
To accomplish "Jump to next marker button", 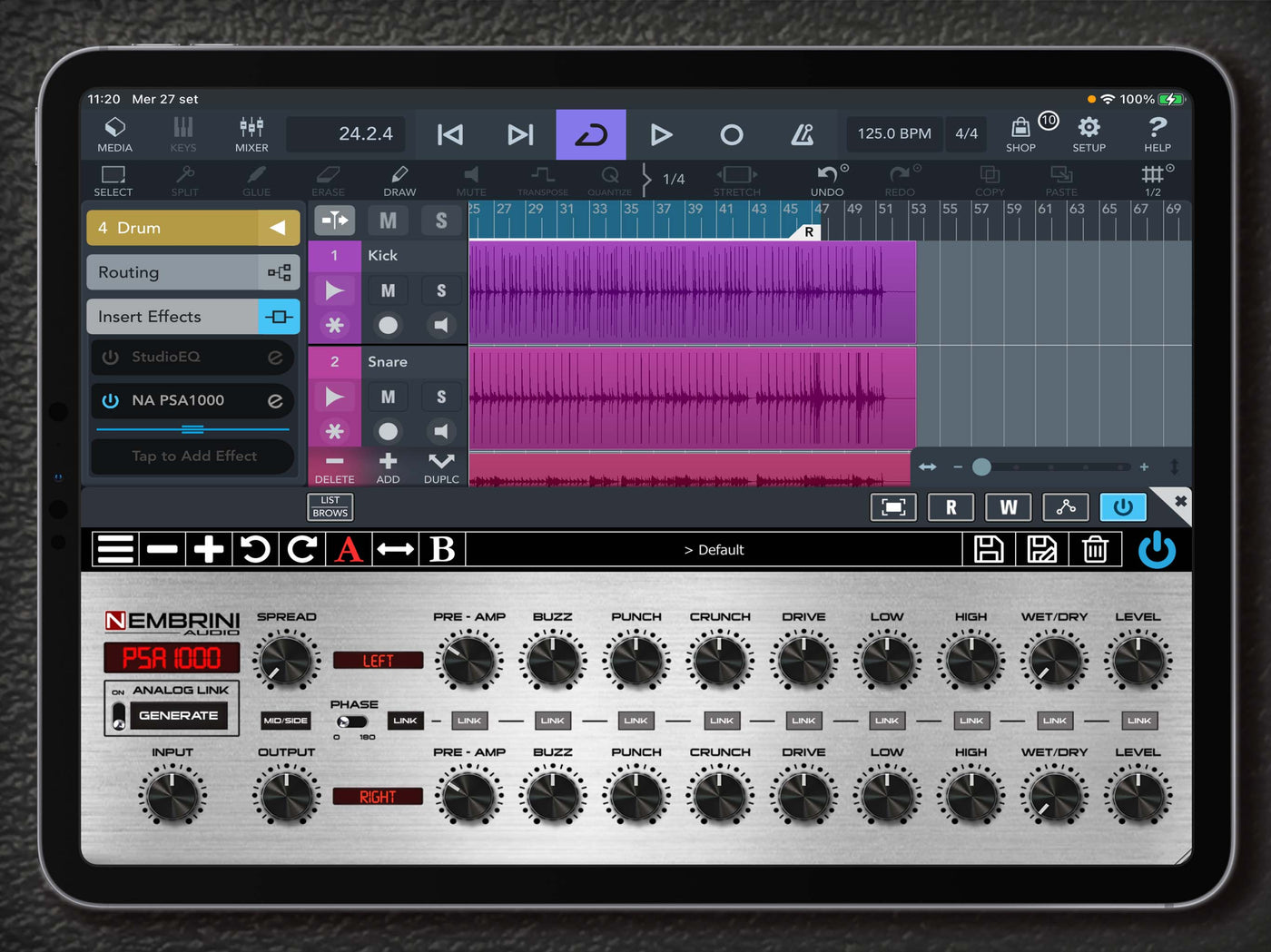I will click(x=520, y=135).
